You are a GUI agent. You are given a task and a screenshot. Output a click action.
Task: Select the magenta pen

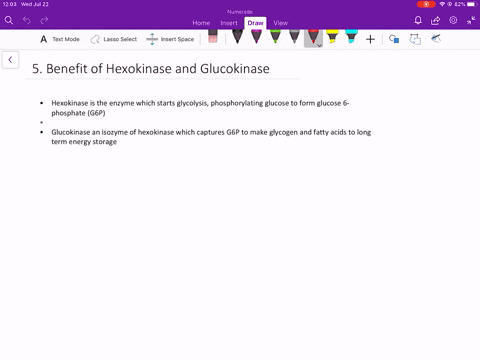256,37
